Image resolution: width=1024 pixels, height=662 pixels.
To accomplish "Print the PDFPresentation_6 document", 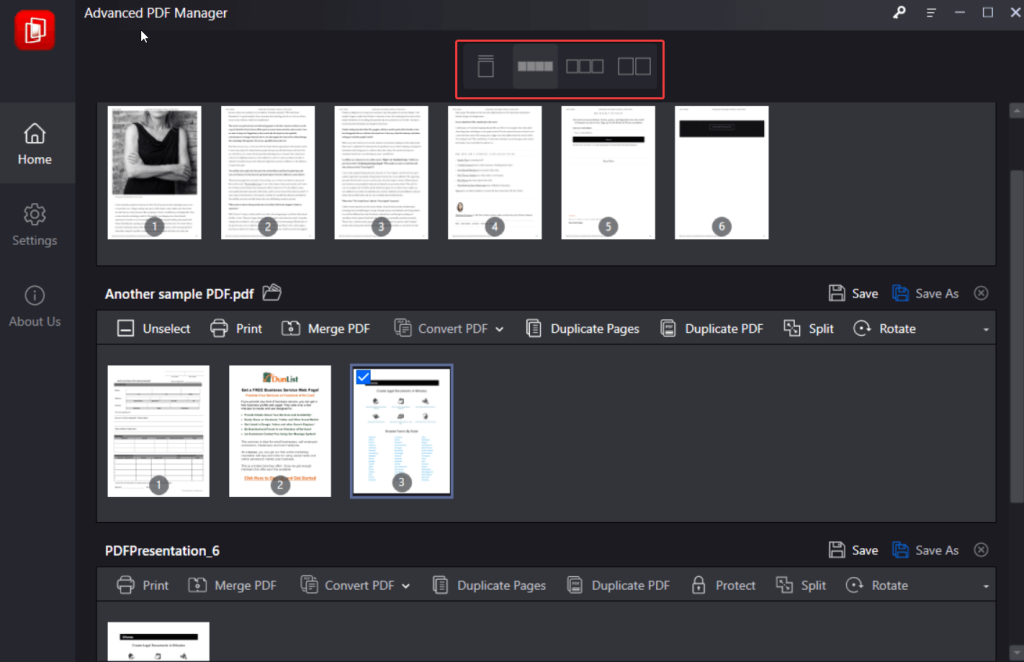I will (x=142, y=585).
